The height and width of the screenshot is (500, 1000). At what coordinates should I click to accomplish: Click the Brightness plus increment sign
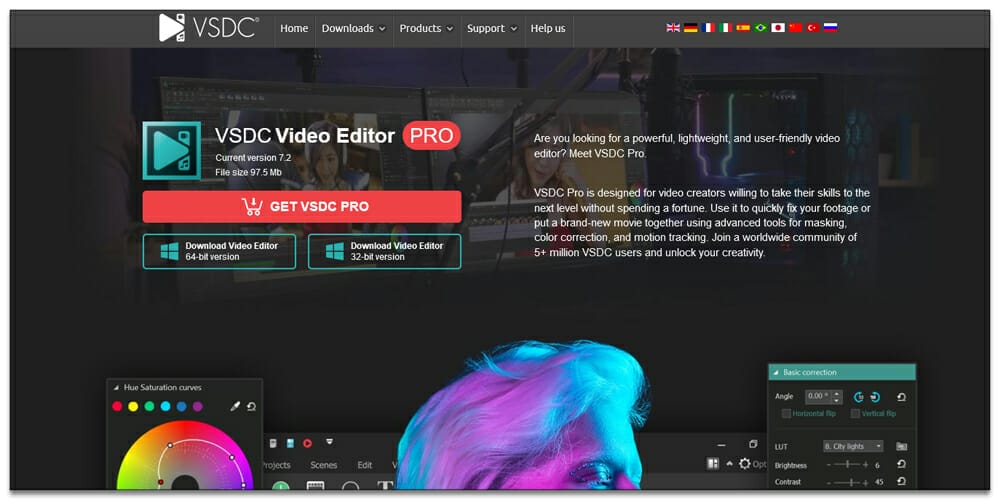865,465
